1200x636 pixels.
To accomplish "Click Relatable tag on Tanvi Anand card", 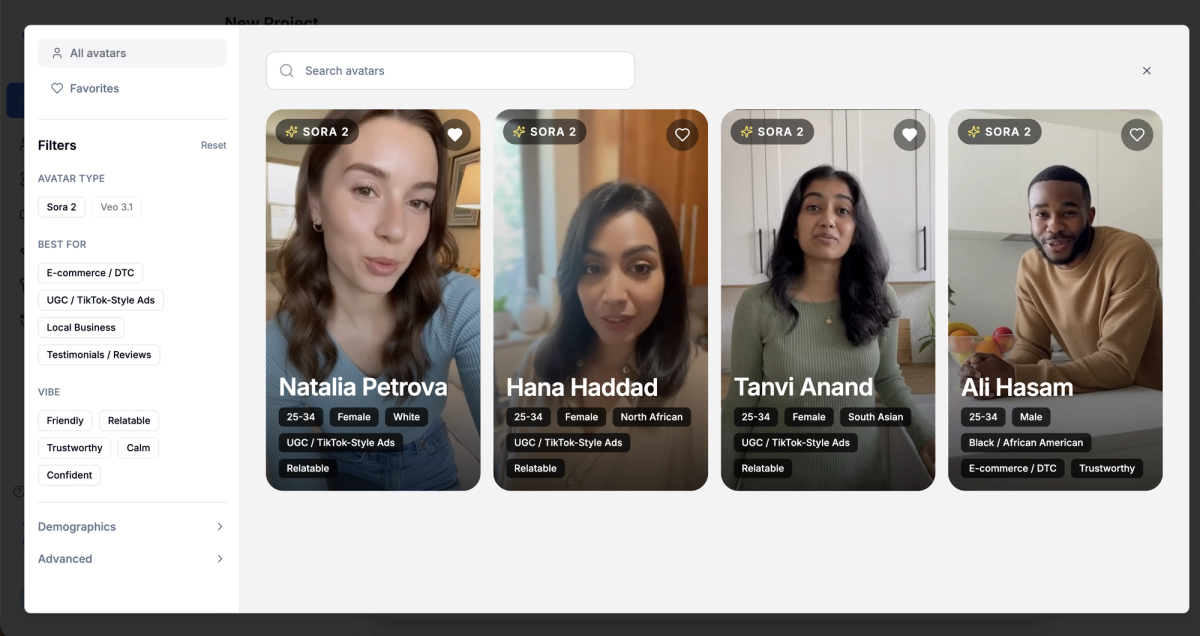I will coord(763,468).
